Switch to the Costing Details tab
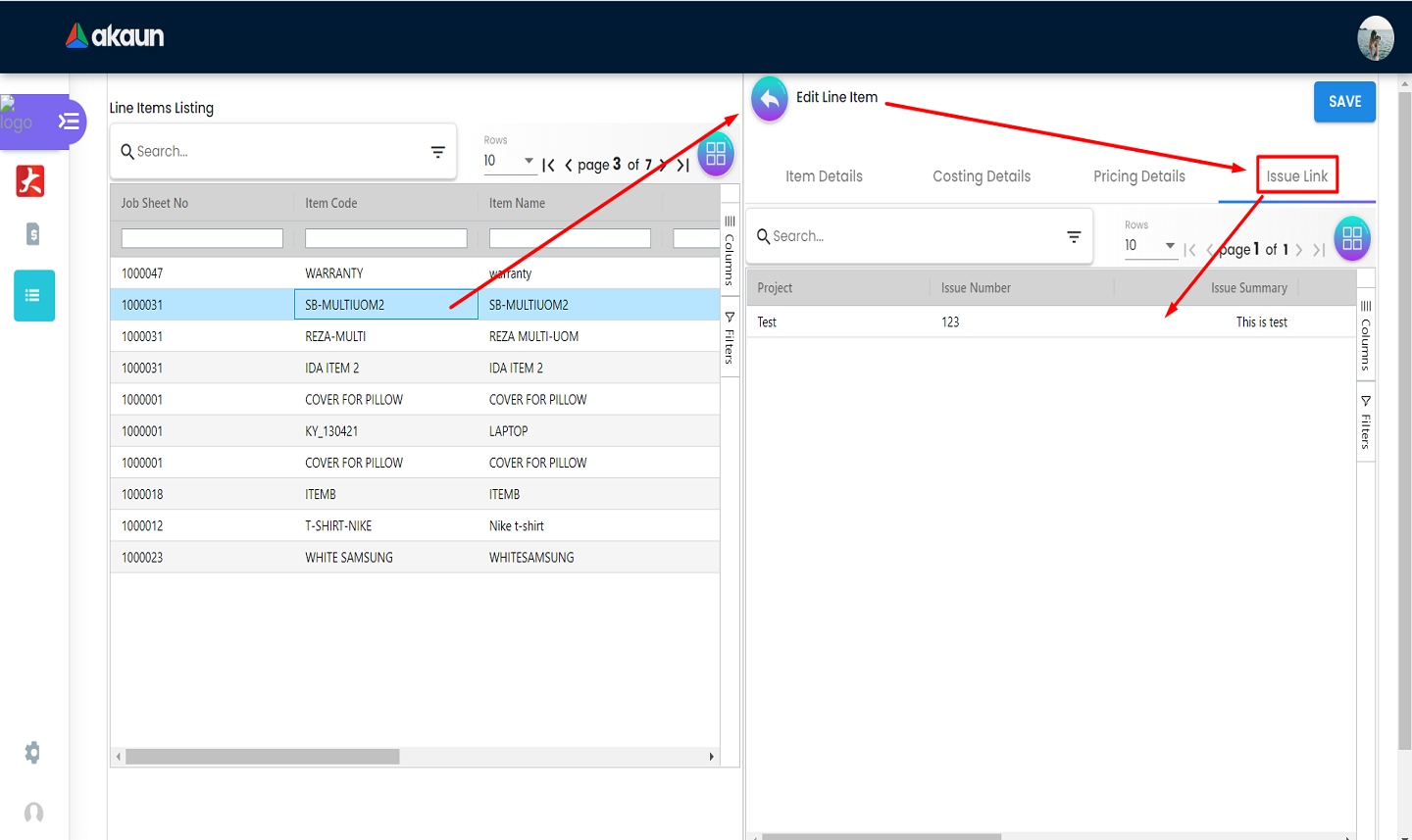Screen dimensions: 1412x840 click(982, 176)
